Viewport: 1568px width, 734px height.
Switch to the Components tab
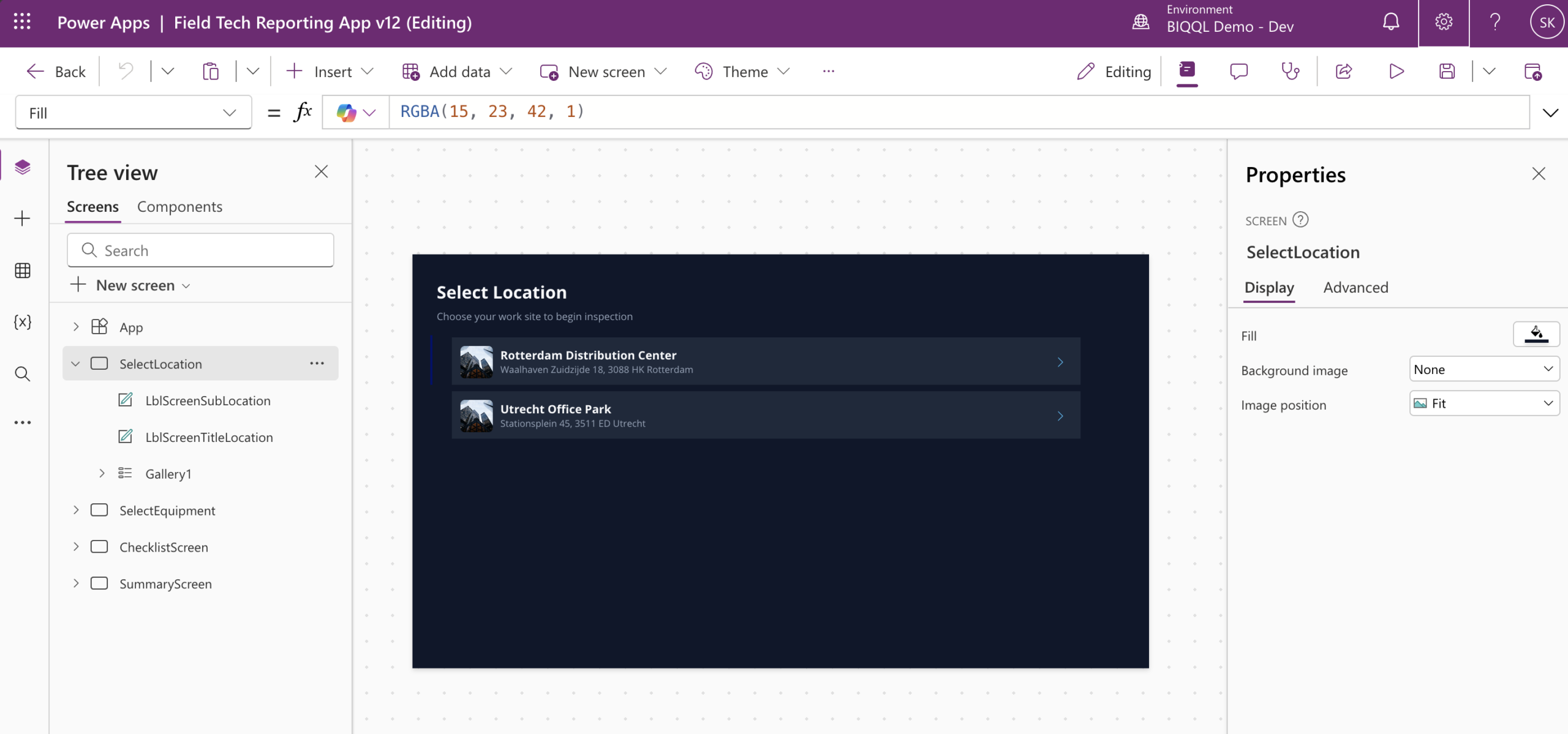(x=179, y=207)
